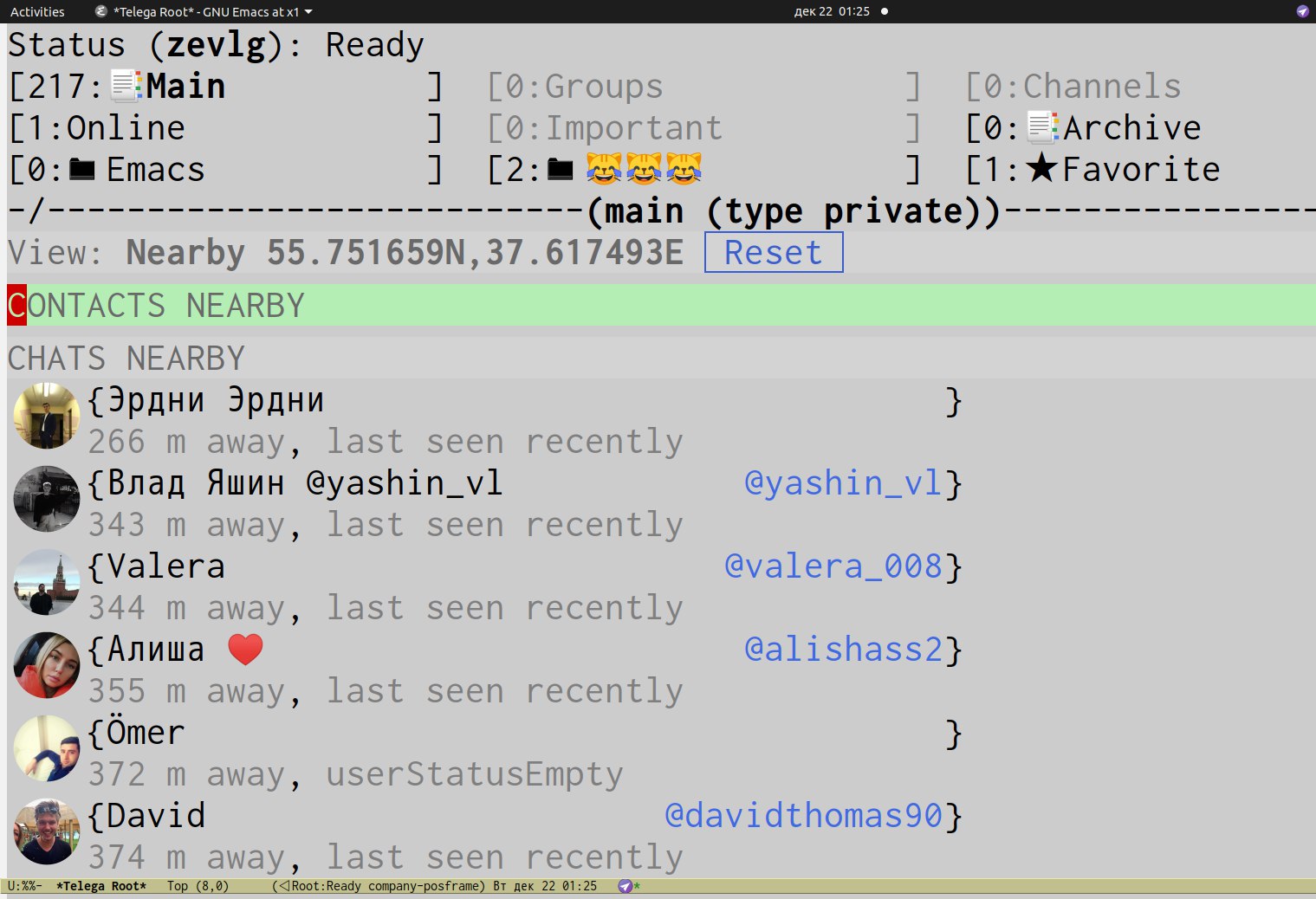The image size is (1316, 899).
Task: Click the Archive list icon
Action: coord(1043,127)
